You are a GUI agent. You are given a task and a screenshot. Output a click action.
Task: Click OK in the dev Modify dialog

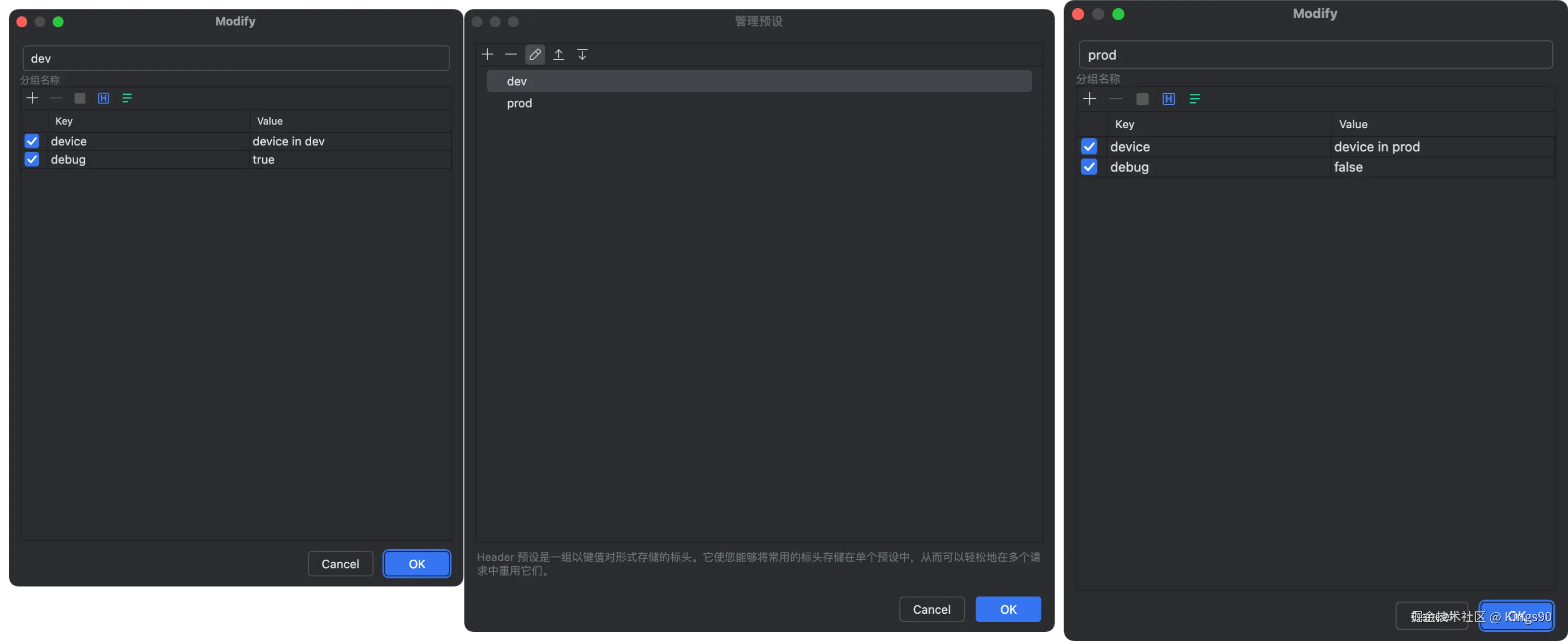(x=417, y=564)
